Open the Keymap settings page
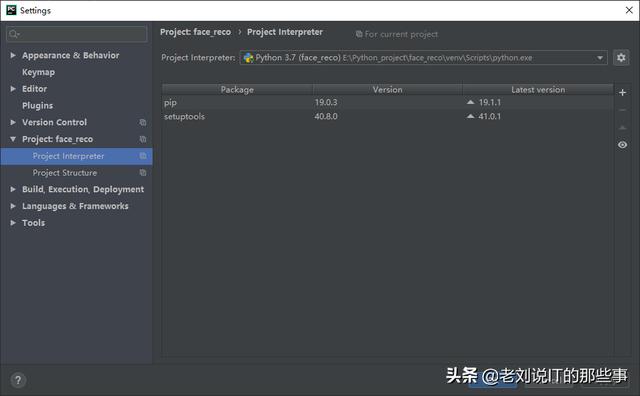This screenshot has width=640, height=396. coord(38,72)
